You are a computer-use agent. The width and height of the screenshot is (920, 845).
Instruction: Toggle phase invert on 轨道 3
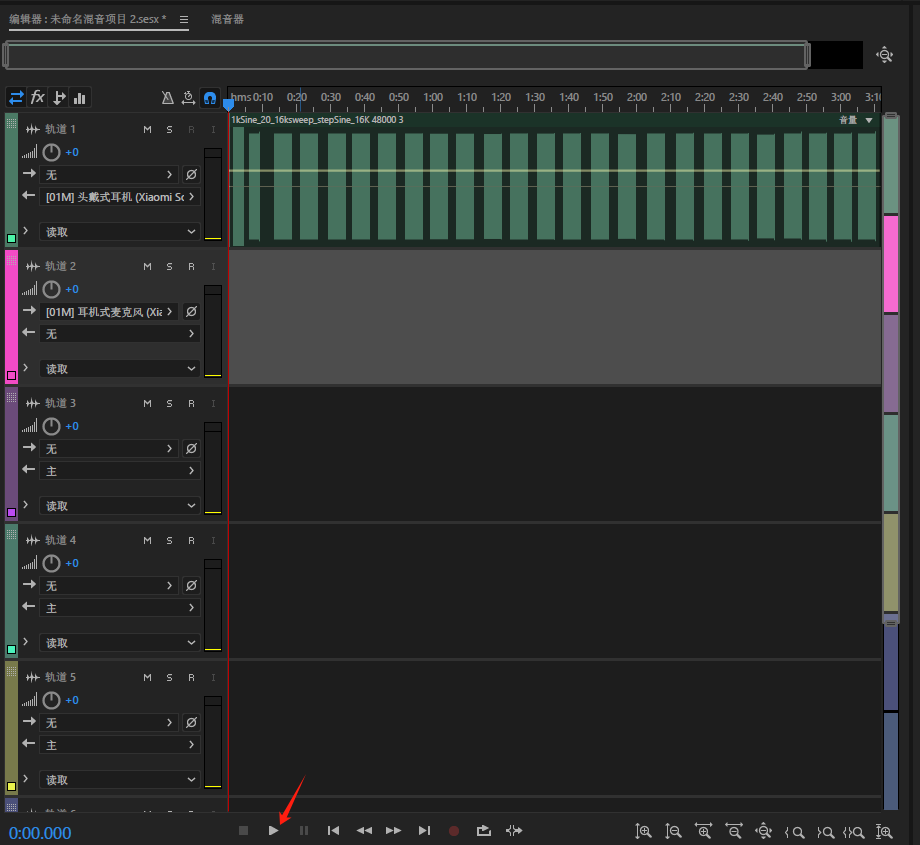(191, 449)
